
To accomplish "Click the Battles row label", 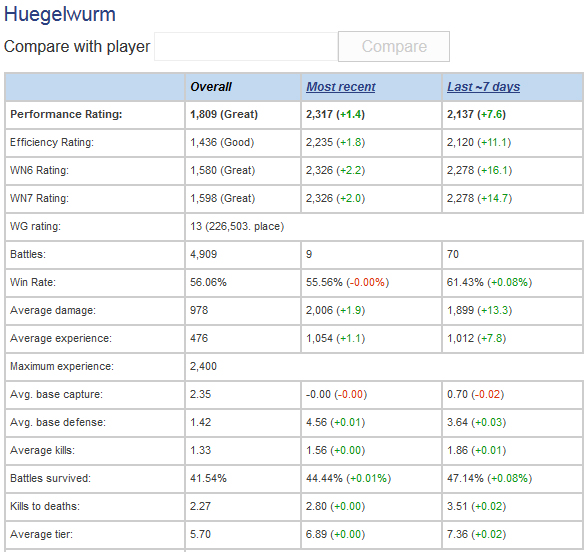I will coord(28,254).
